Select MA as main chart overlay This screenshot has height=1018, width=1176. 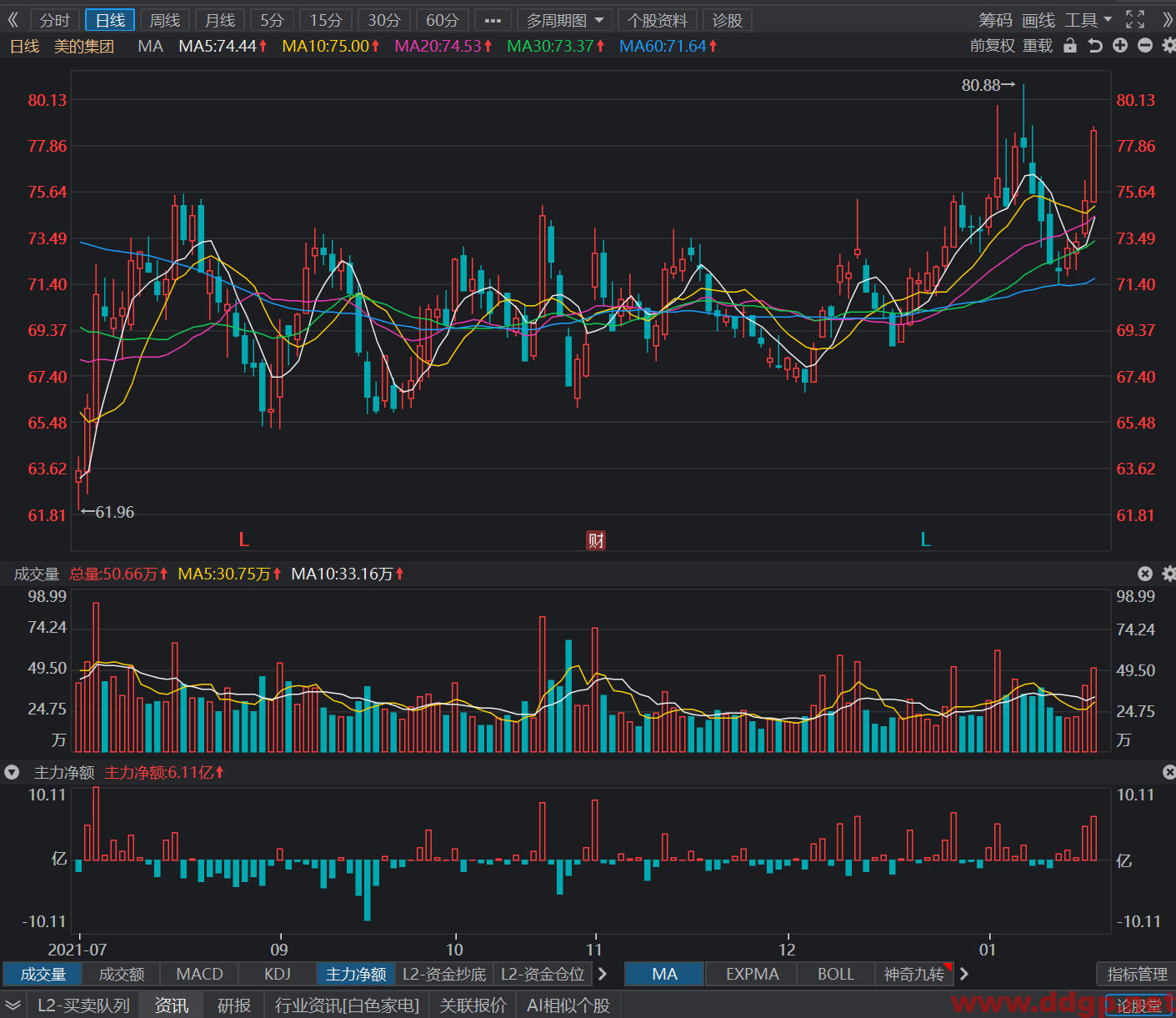pos(664,974)
